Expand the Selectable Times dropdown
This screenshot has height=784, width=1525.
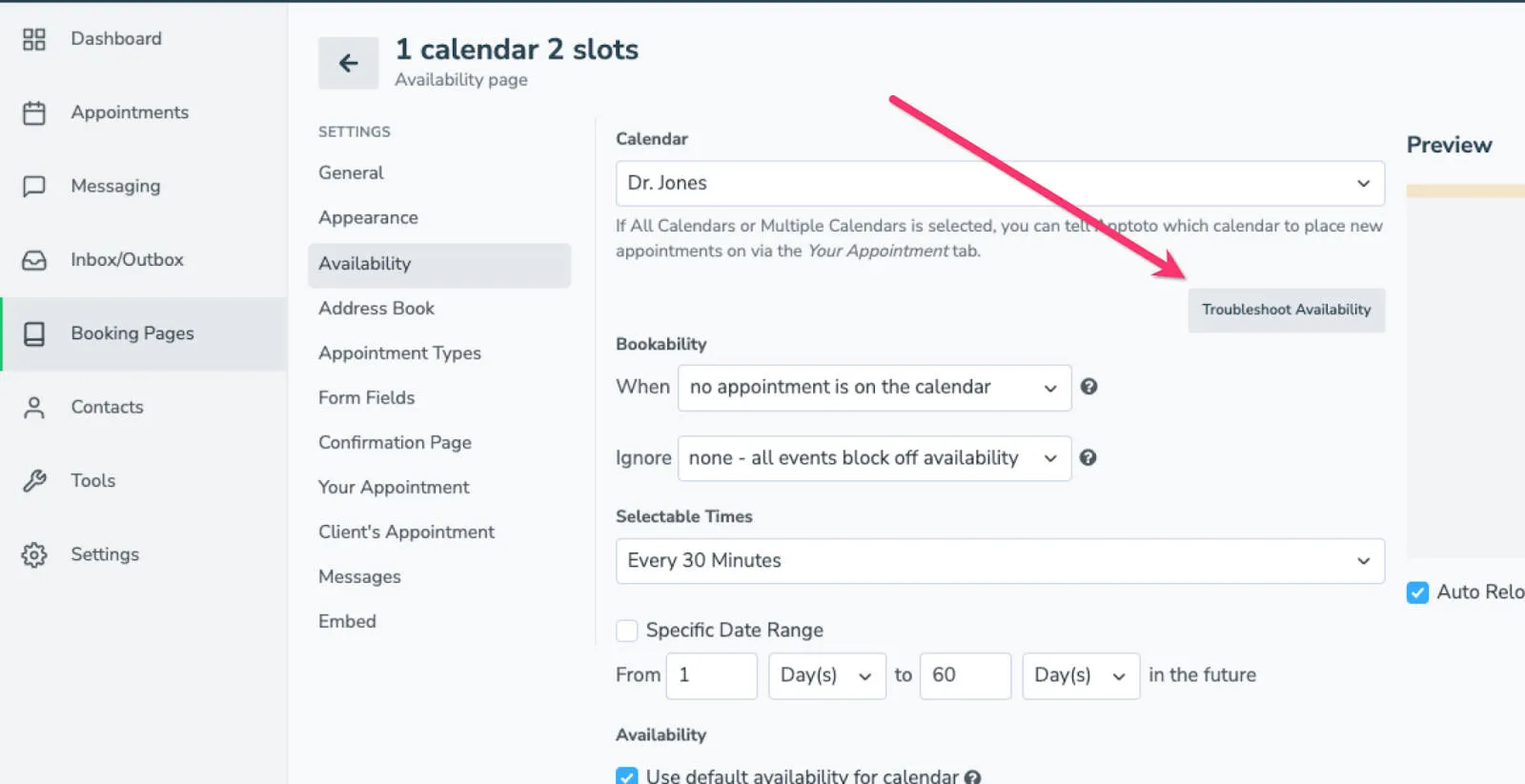coord(1000,561)
